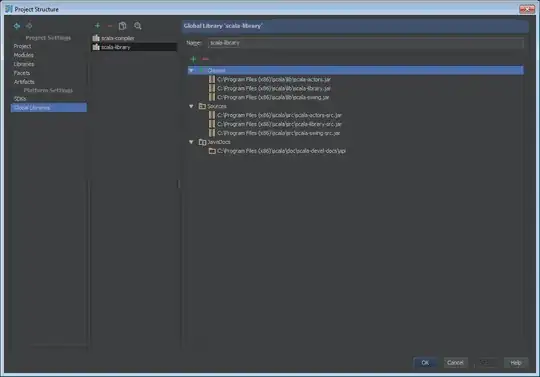The width and height of the screenshot is (540, 377).
Task: Click the Help button
Action: [x=516, y=363]
